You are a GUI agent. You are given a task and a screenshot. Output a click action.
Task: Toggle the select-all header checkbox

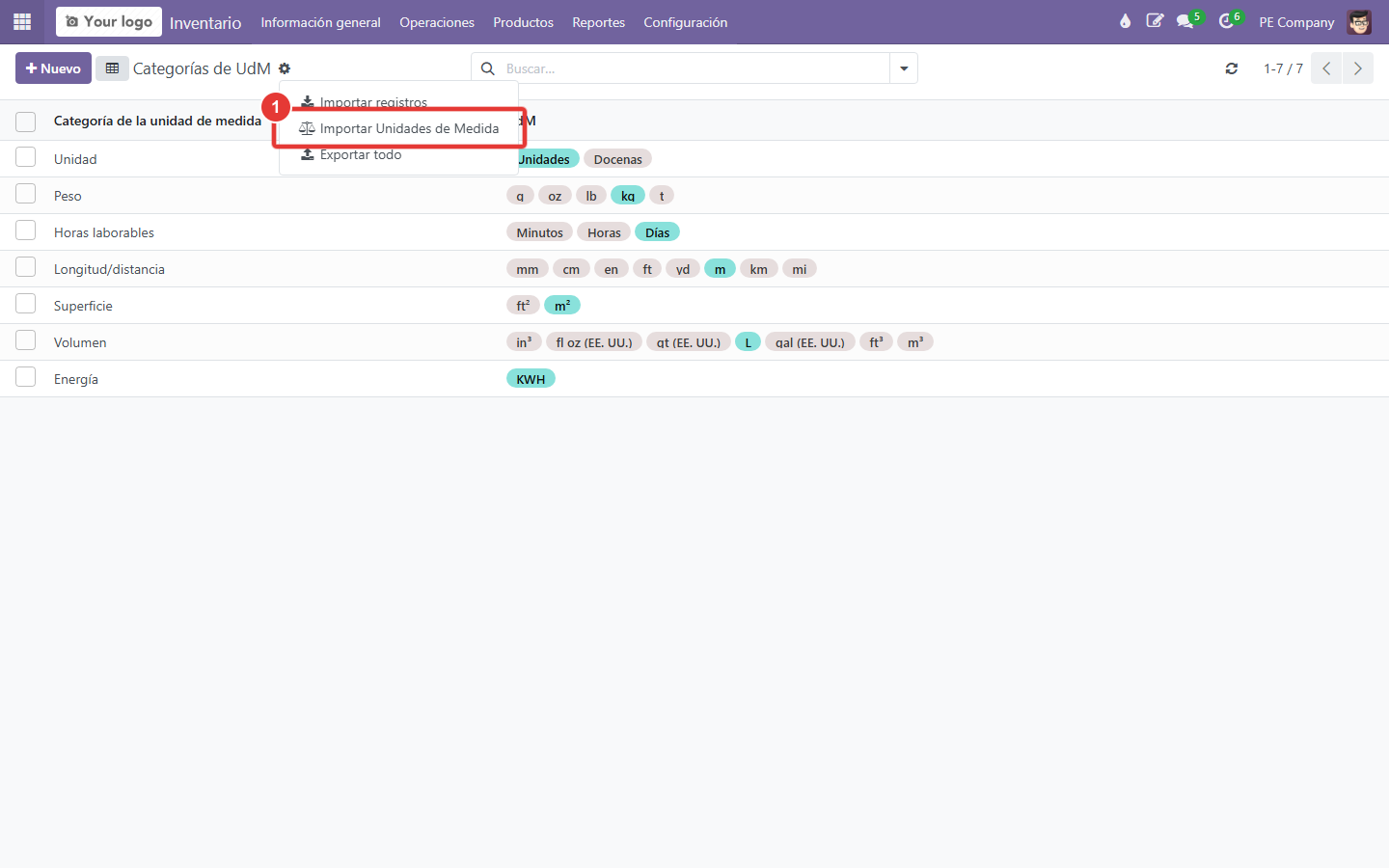(26, 122)
